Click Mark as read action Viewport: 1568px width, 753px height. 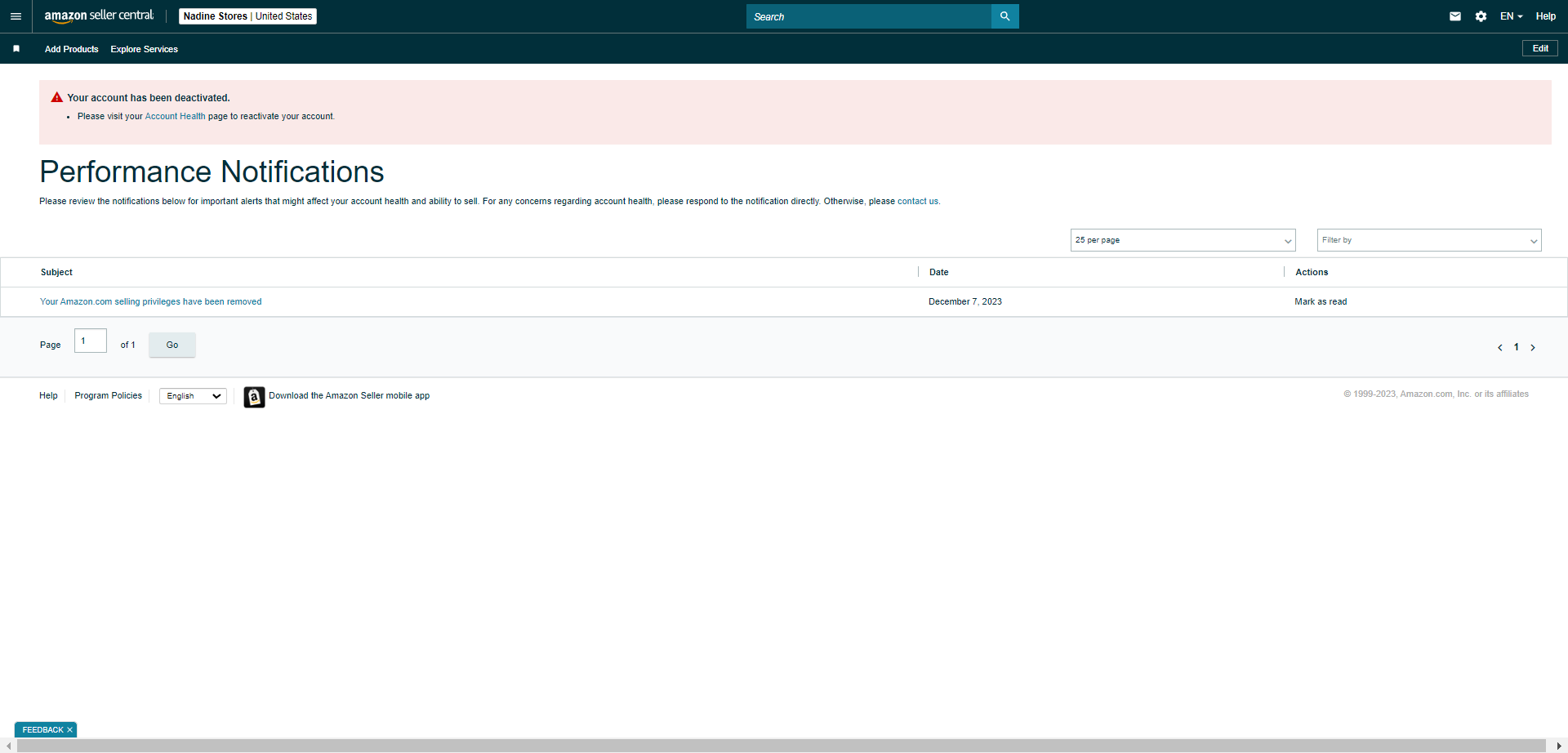1321,301
